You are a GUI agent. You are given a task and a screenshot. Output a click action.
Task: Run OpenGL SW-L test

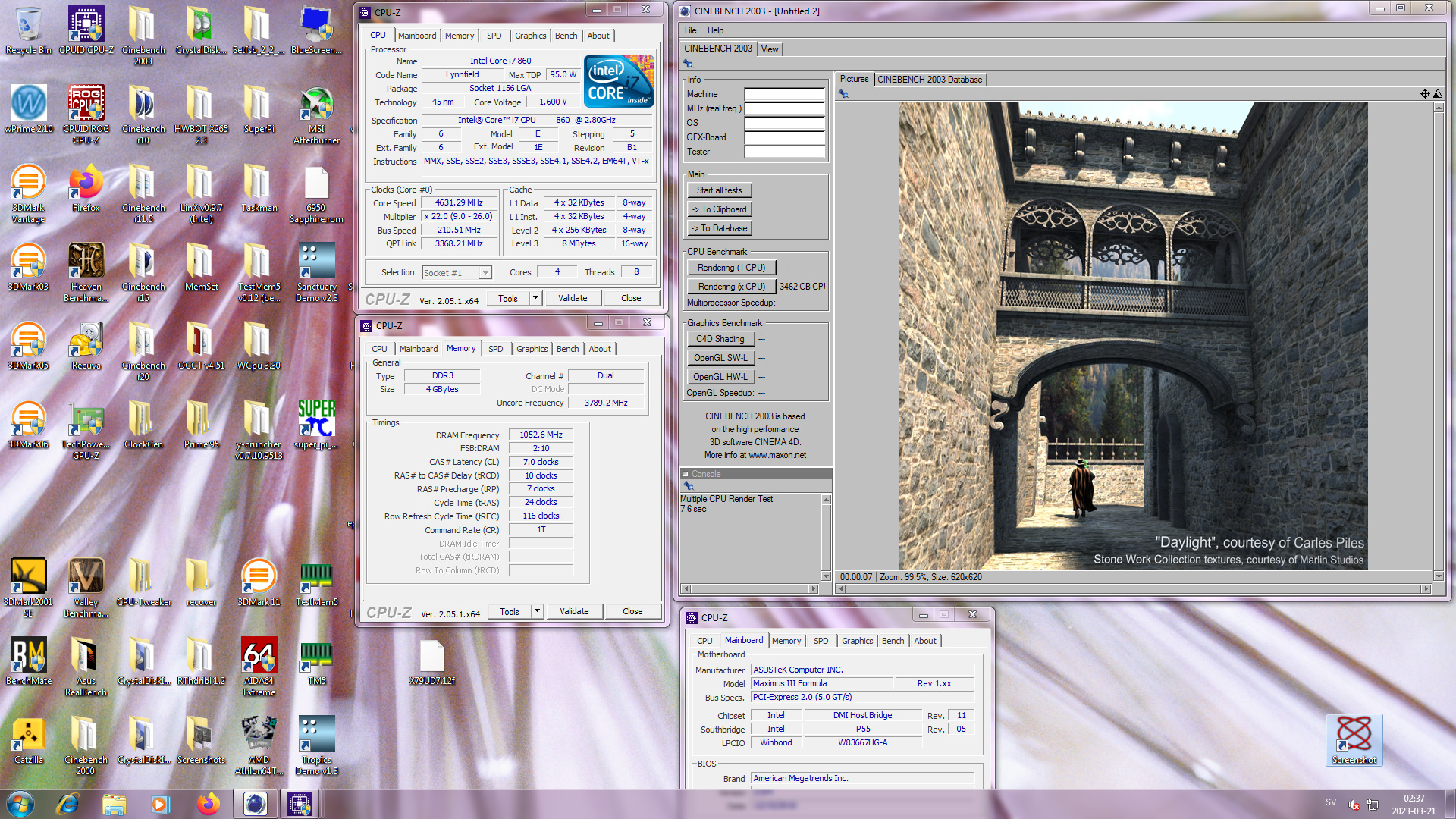(720, 358)
